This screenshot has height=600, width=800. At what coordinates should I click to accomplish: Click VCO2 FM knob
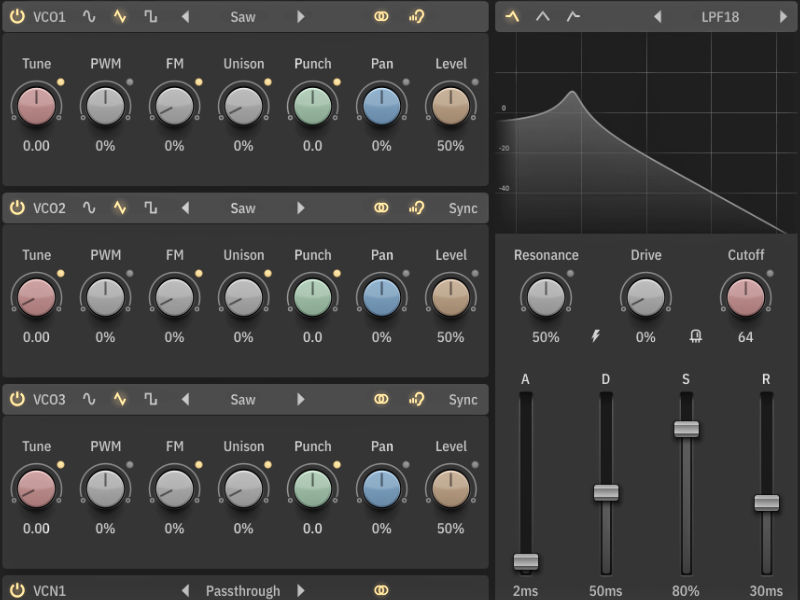click(174, 297)
